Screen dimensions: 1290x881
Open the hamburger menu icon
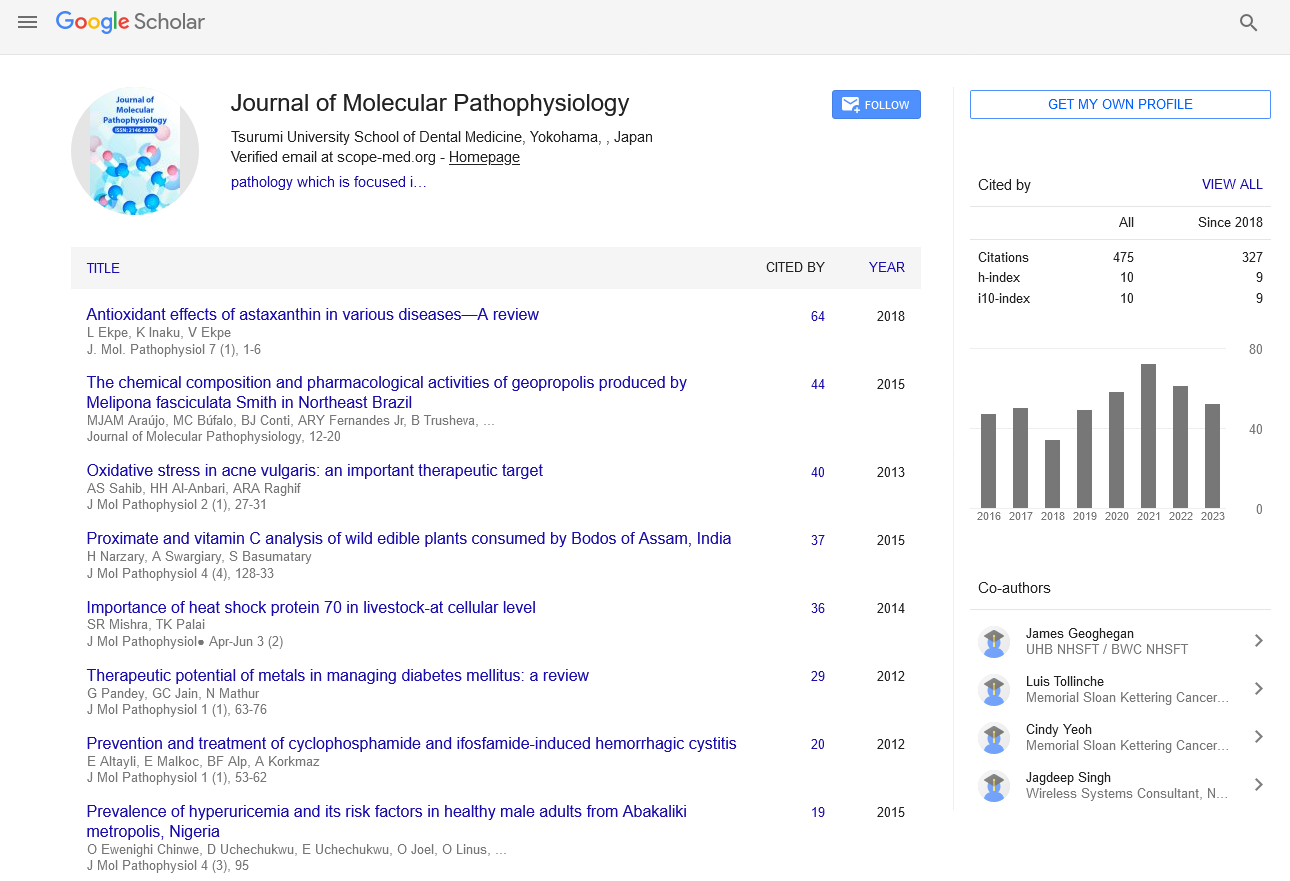point(27,22)
